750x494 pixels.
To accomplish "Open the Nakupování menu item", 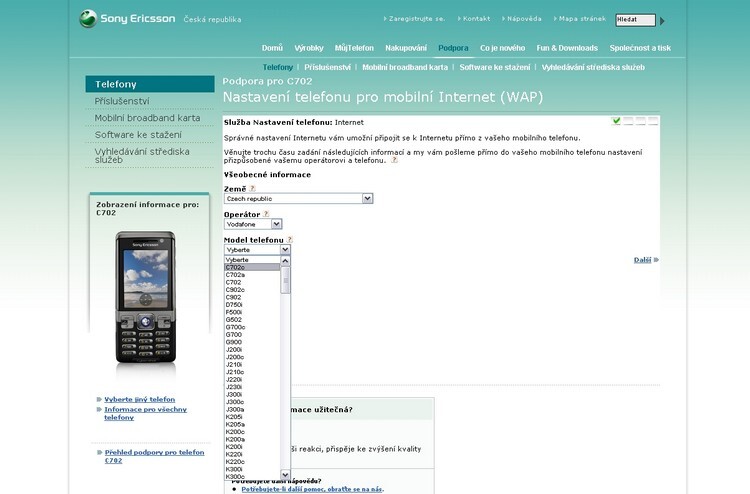I will (x=406, y=48).
